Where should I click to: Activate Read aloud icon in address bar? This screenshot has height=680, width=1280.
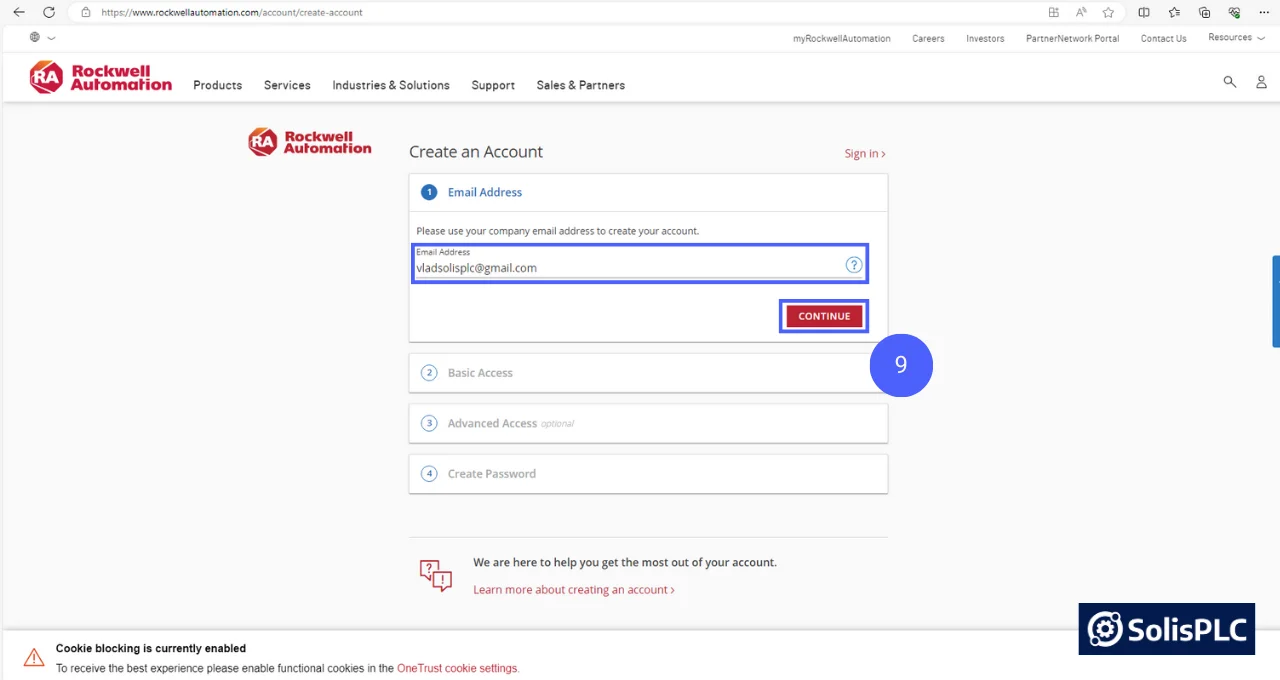click(1081, 12)
